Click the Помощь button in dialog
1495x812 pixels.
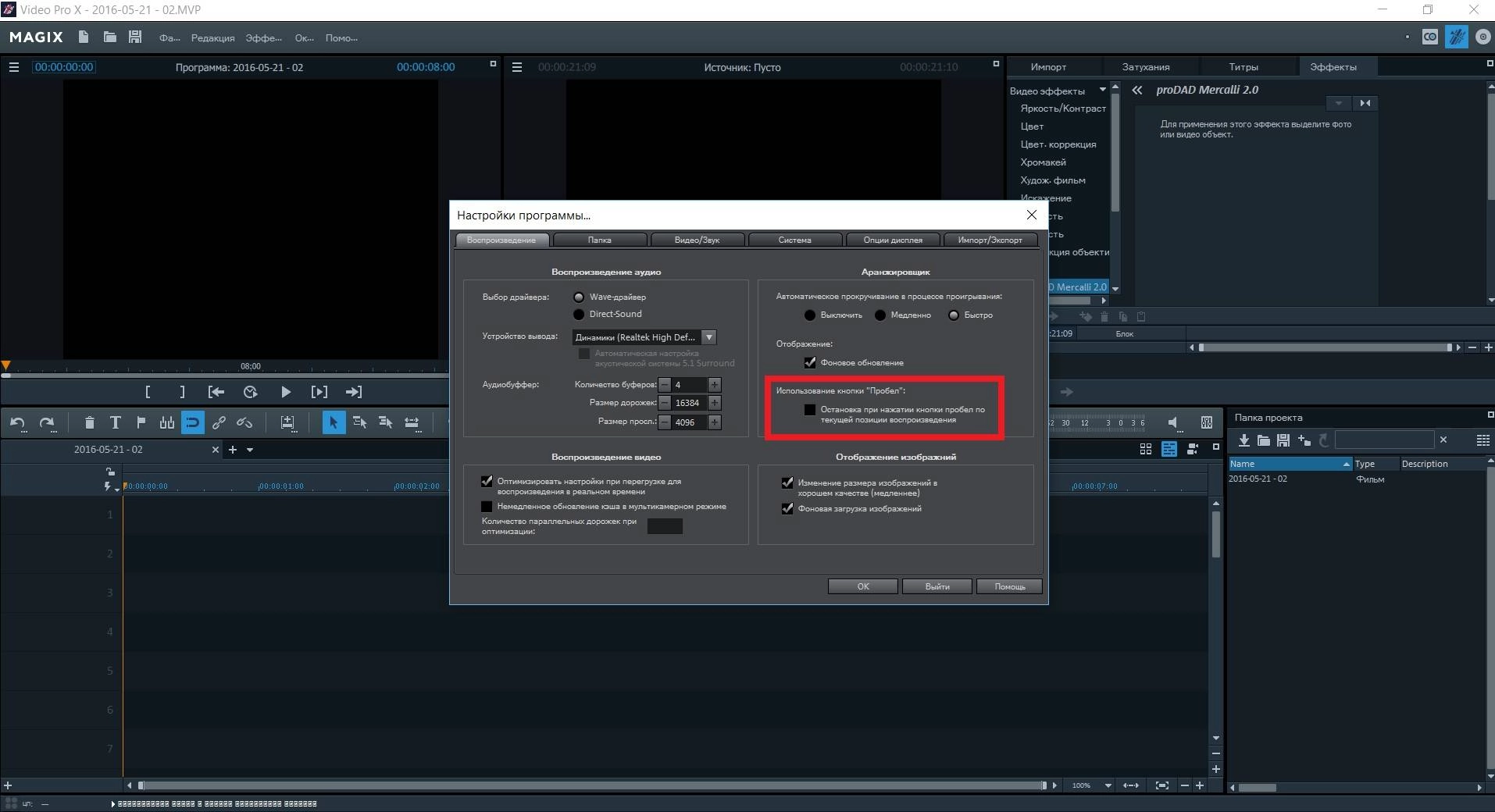tap(1010, 586)
